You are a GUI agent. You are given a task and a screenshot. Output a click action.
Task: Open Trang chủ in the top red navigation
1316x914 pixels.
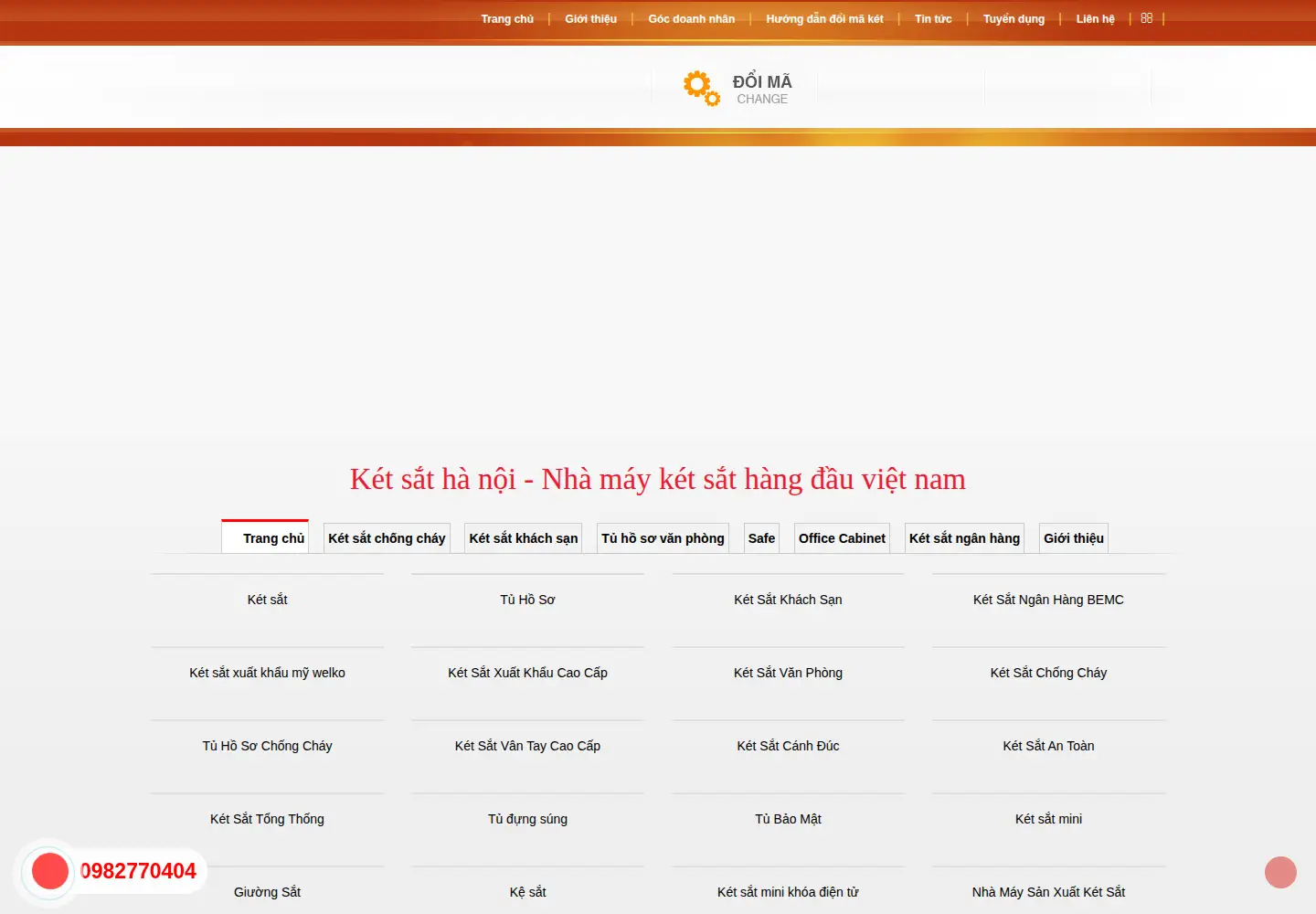[x=507, y=19]
